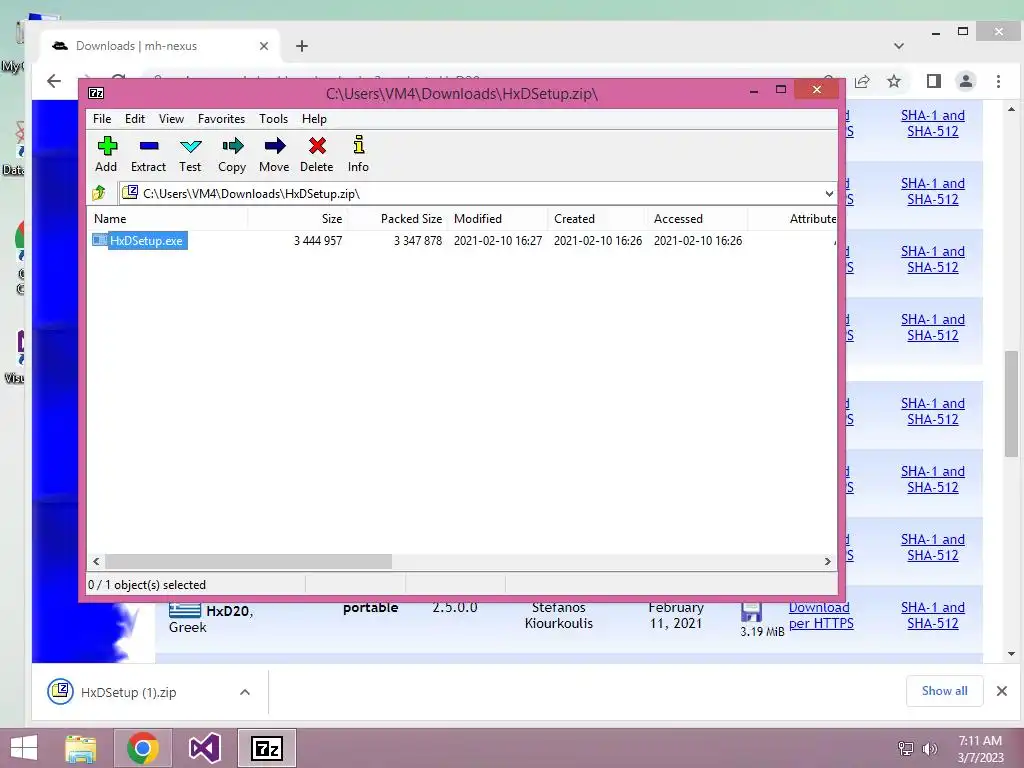Click the right scroll arrow in 7-Zip
Screen dimensions: 1024x768
827,562
